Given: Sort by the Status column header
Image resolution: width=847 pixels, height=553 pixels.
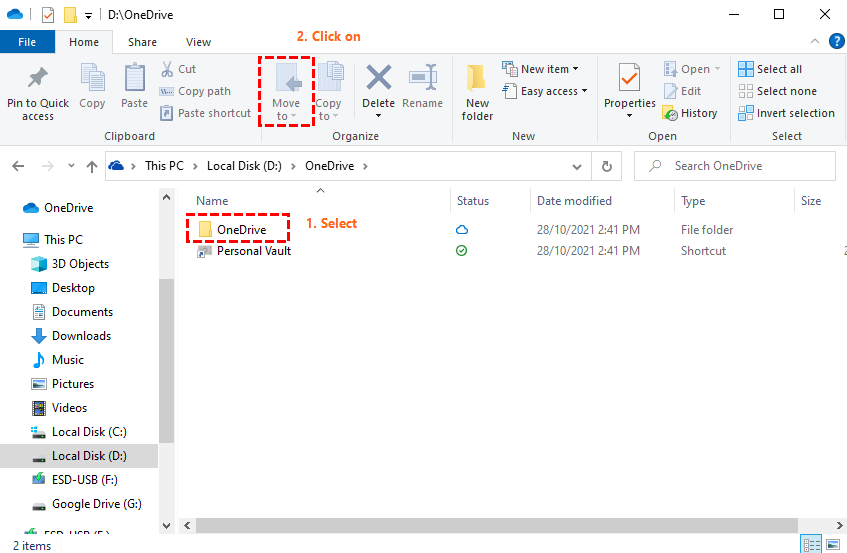Looking at the screenshot, I should [x=473, y=201].
